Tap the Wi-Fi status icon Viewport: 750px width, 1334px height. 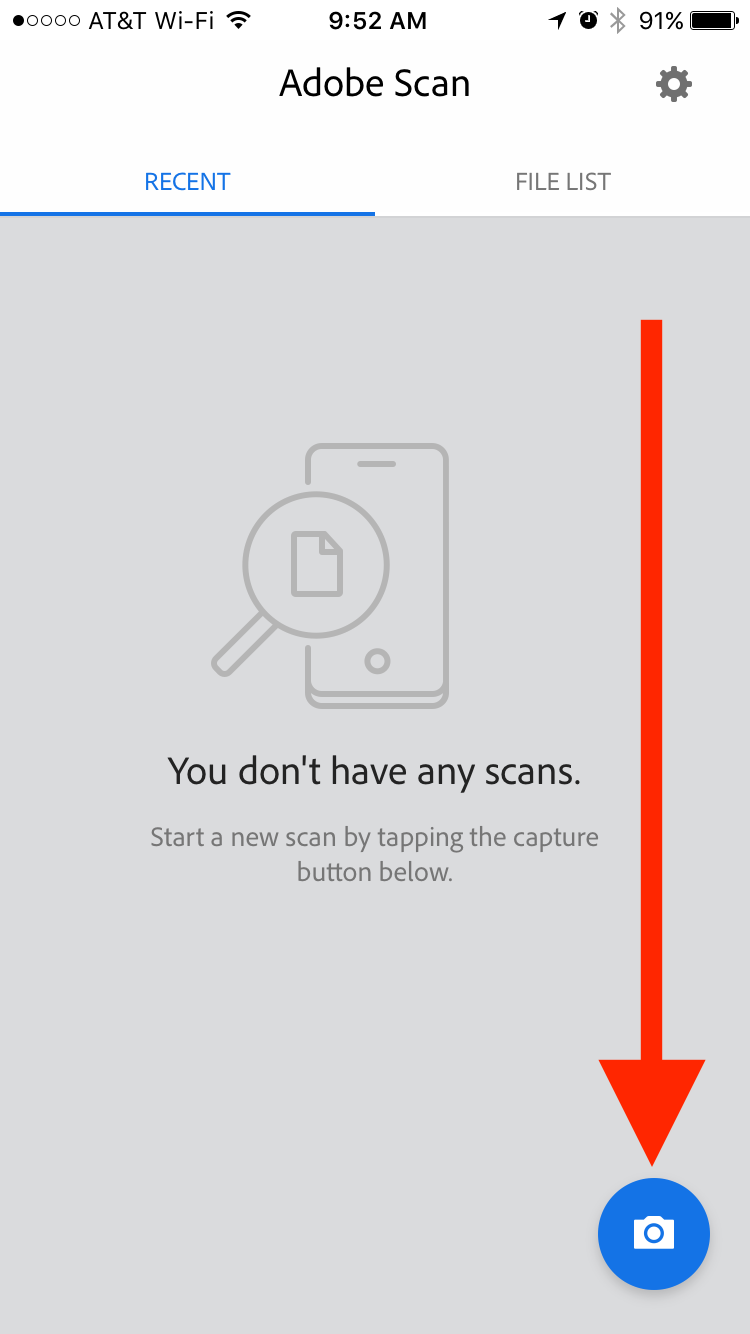[x=237, y=20]
